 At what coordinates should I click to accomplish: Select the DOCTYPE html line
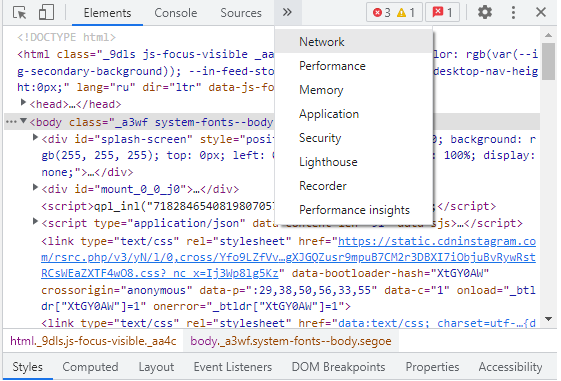click(67, 37)
